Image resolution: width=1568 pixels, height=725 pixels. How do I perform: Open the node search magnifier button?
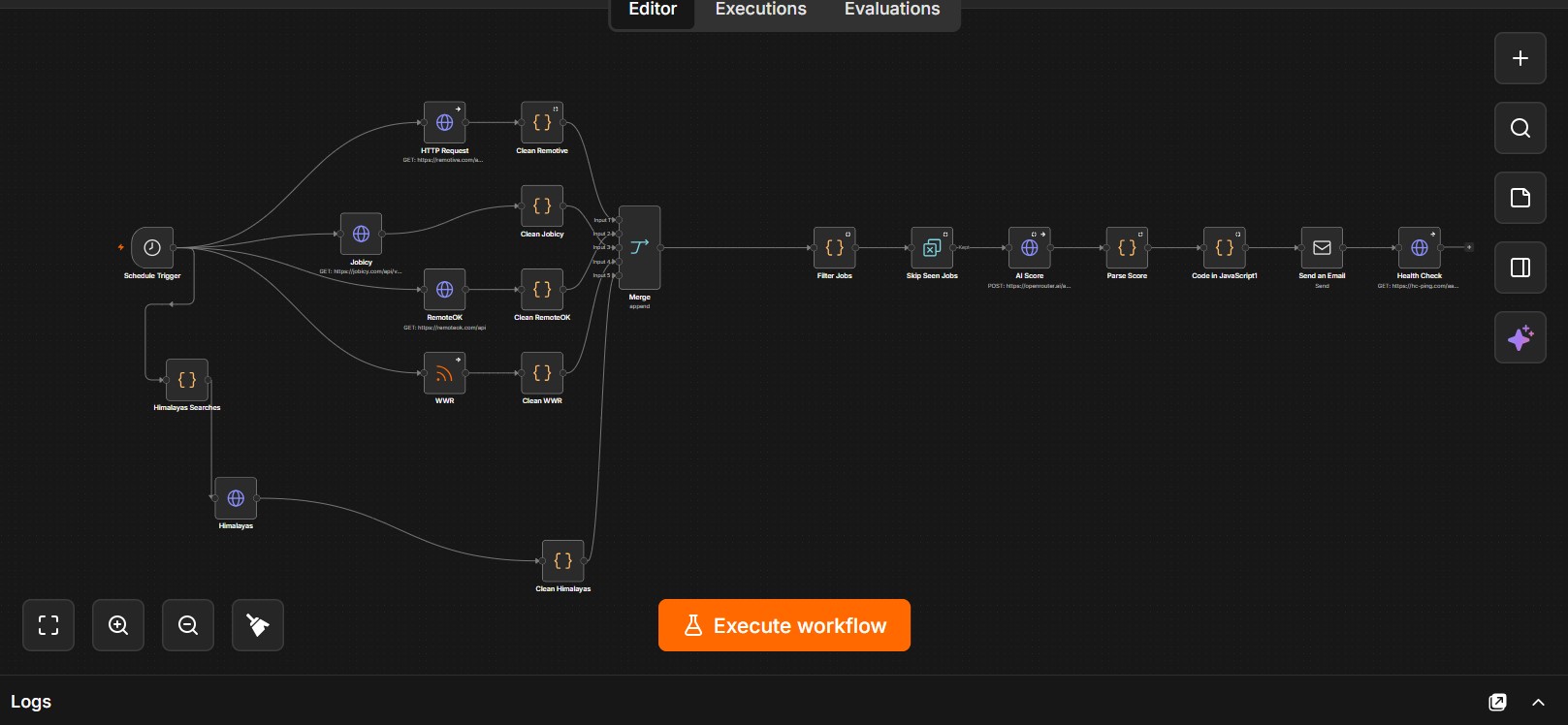pos(1520,128)
